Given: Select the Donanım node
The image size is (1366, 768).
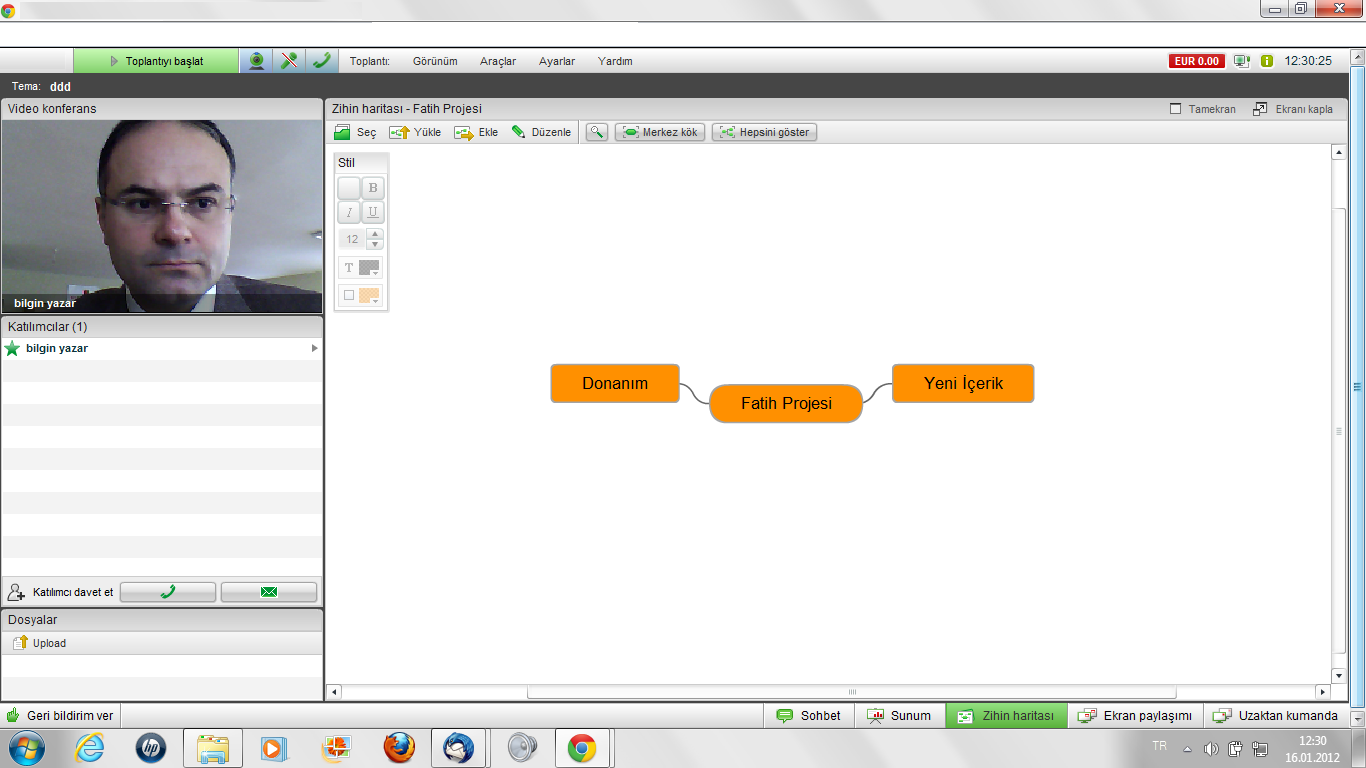Looking at the screenshot, I should coord(615,383).
